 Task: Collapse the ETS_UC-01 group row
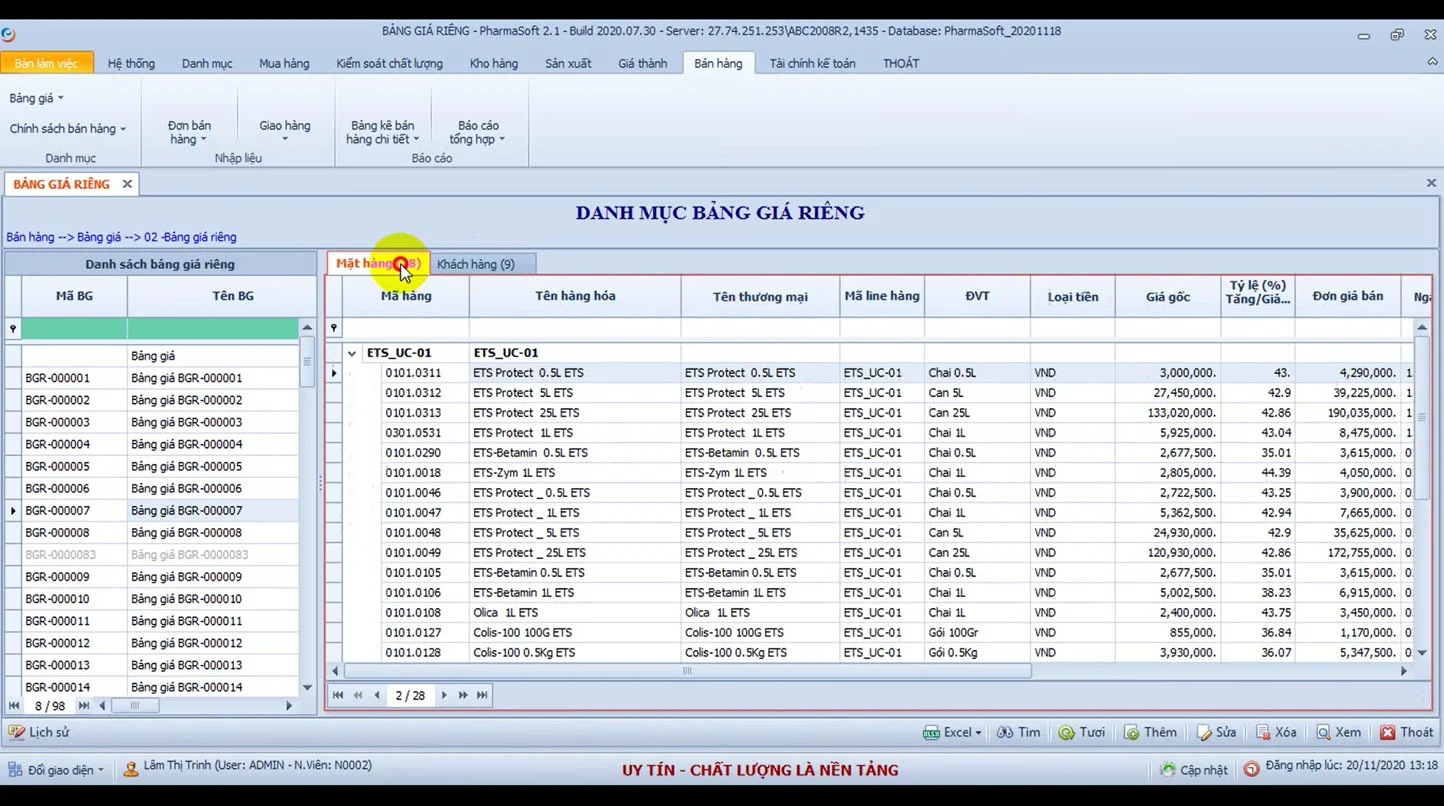click(352, 353)
